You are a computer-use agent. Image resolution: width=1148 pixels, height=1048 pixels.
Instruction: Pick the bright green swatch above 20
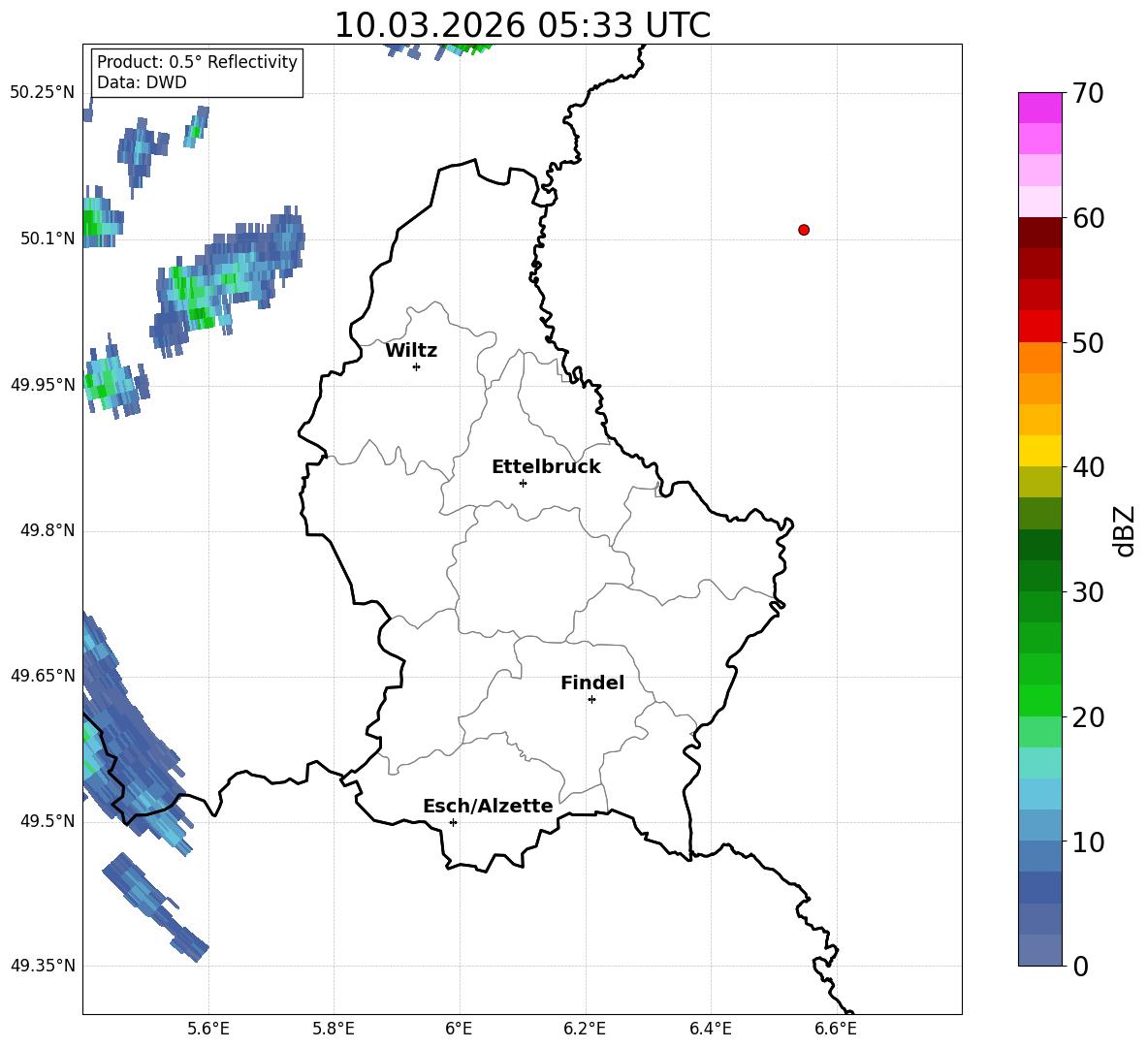coord(1039,700)
